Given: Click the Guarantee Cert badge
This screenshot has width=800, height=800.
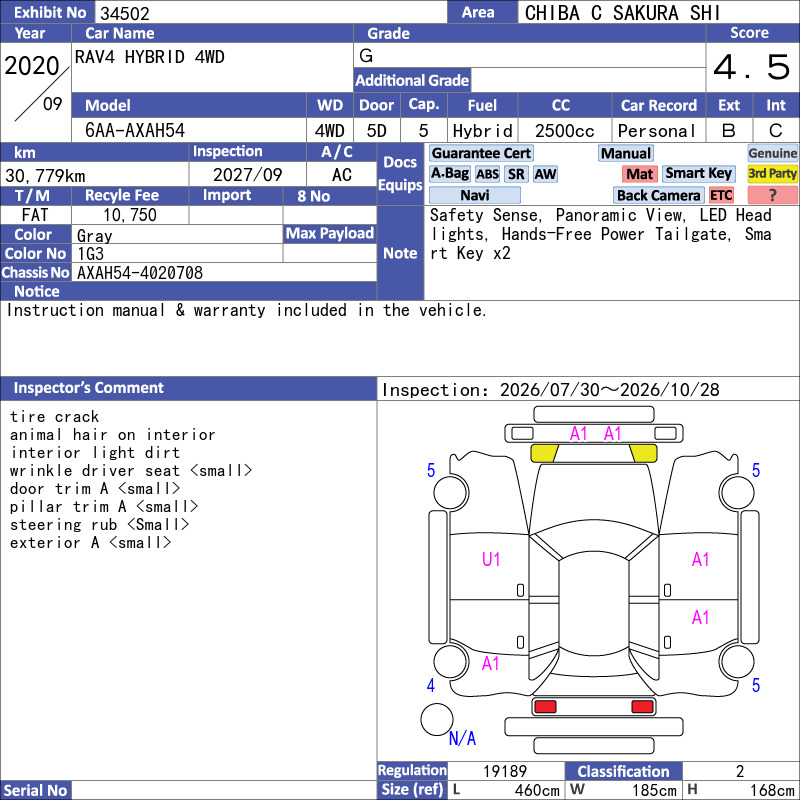Looking at the screenshot, I should pyautogui.click(x=481, y=153).
